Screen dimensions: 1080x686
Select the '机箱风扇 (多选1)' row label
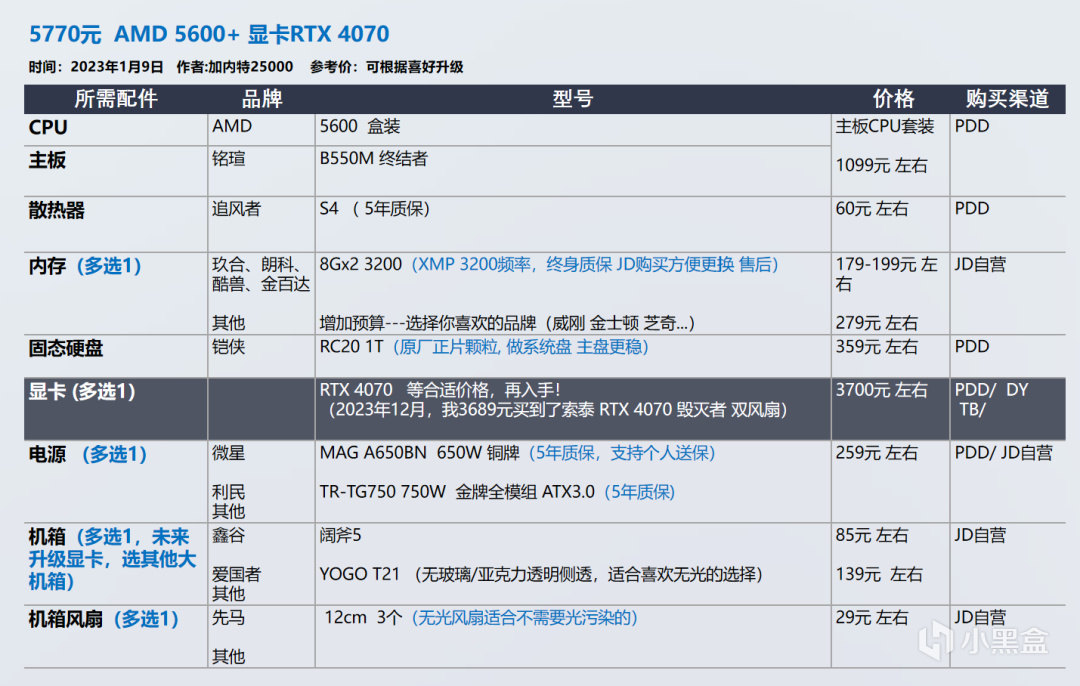click(103, 619)
